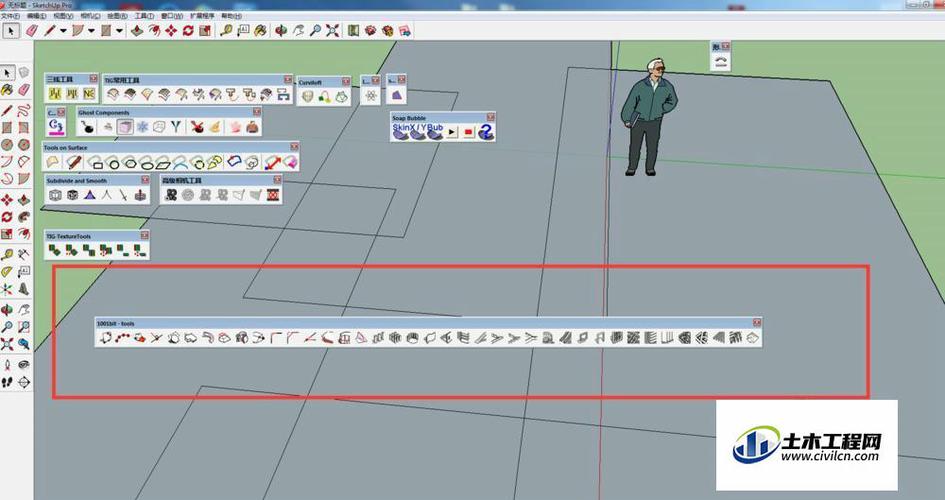The width and height of the screenshot is (945, 500).
Task: Click first cube icon in Subdivide and Smooth
Action: (55, 195)
